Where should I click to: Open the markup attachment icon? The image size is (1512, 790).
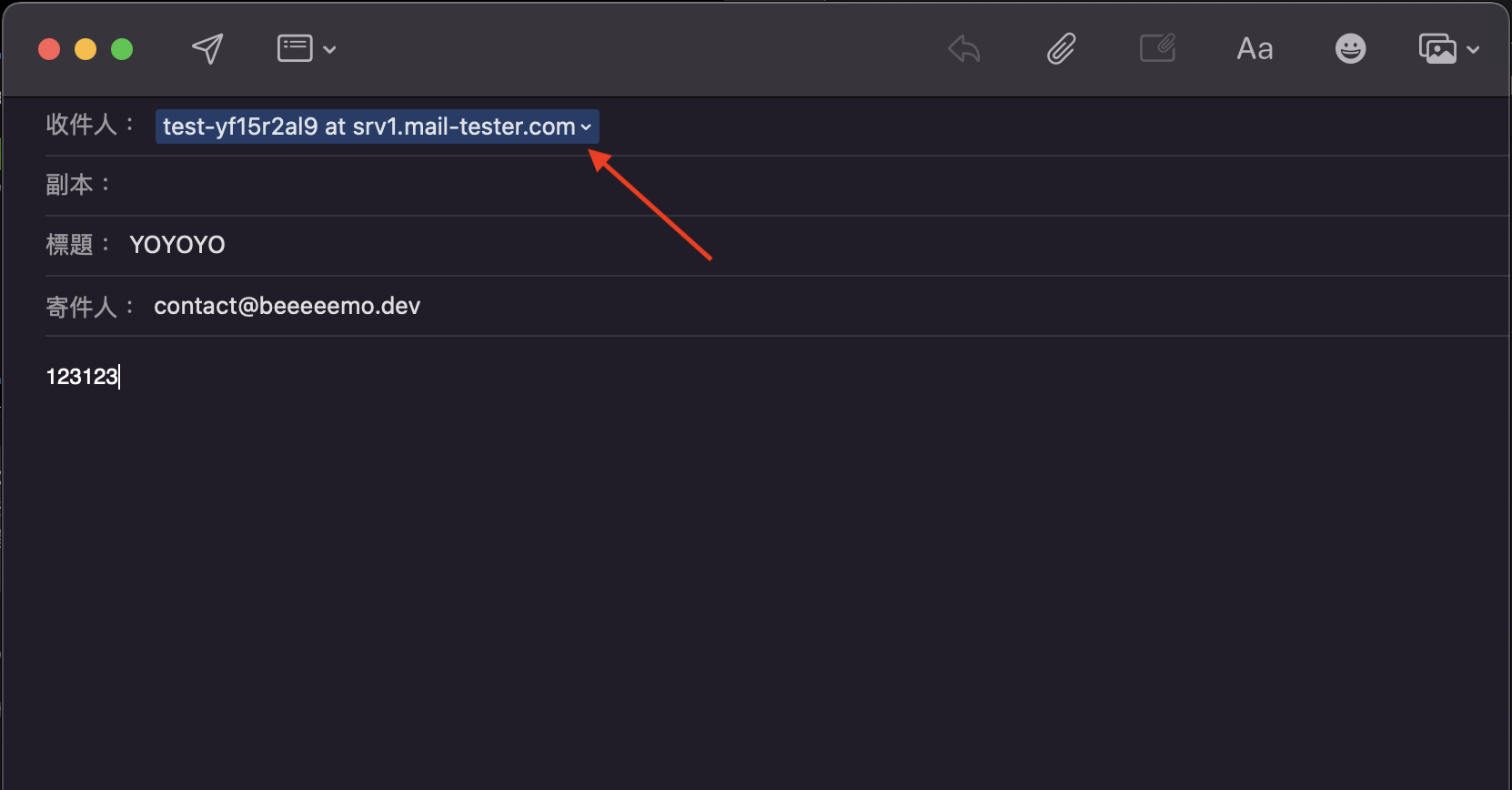1157,48
